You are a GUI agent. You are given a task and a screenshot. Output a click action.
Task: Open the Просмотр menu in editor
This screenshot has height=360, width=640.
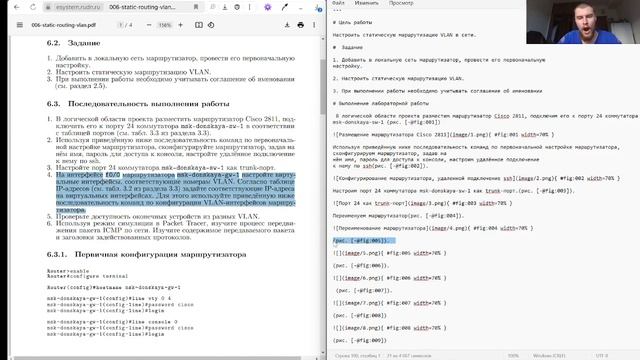click(401, 3)
